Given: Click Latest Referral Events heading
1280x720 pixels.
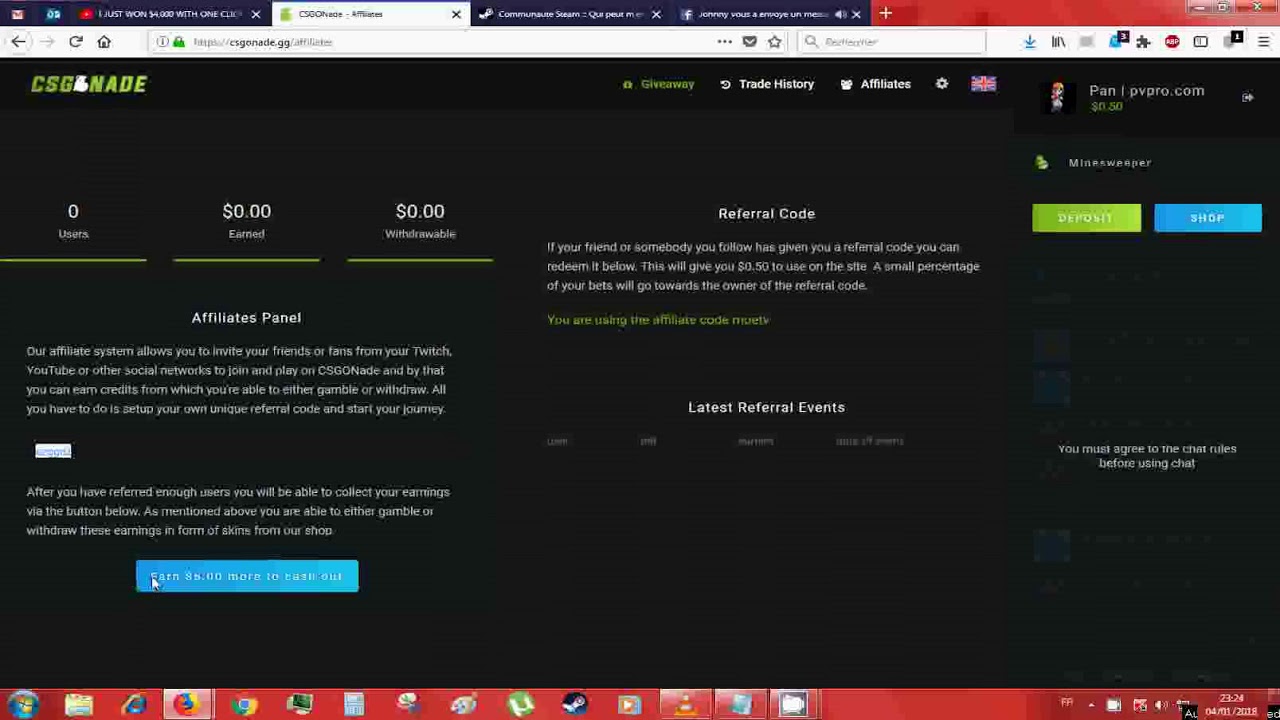Looking at the screenshot, I should pyautogui.click(x=766, y=407).
